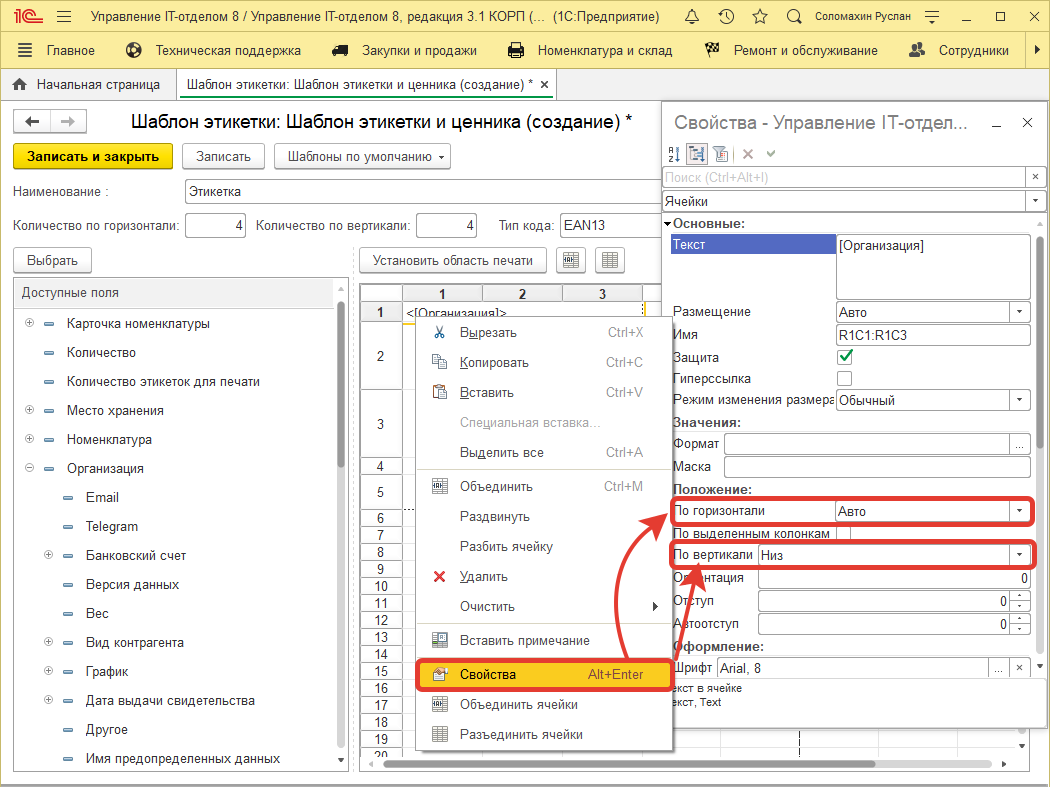Click the Отступ spinner up arrow
The width and height of the screenshot is (1050, 787).
click(x=1020, y=597)
